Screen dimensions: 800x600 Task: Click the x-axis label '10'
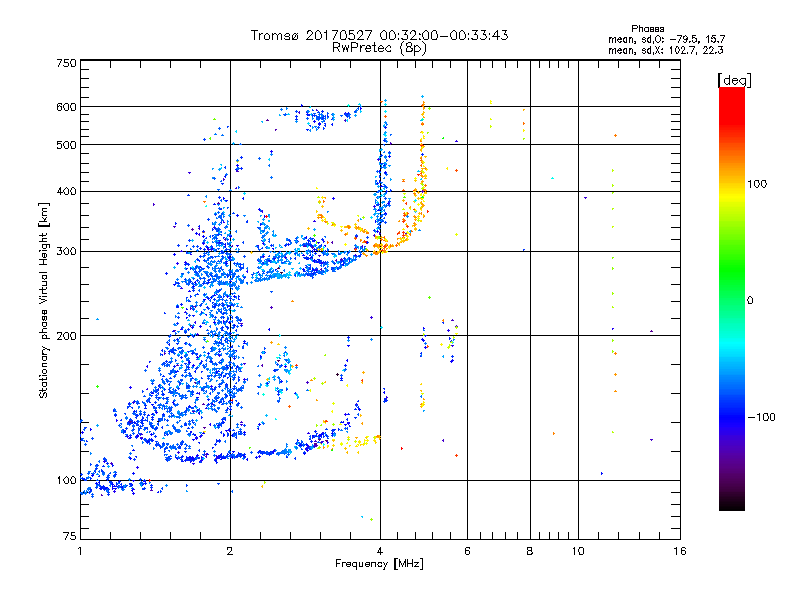[578, 551]
